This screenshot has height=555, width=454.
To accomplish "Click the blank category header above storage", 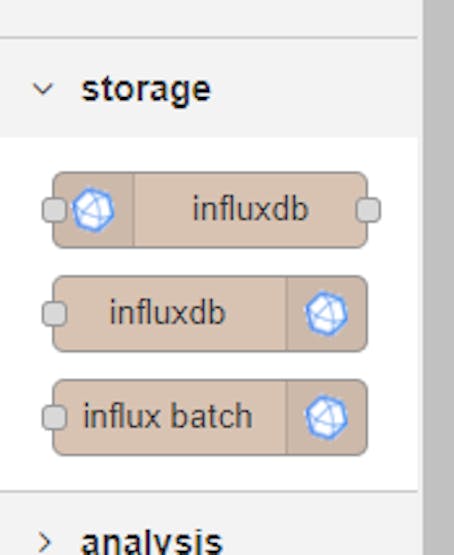I will click(209, 18).
